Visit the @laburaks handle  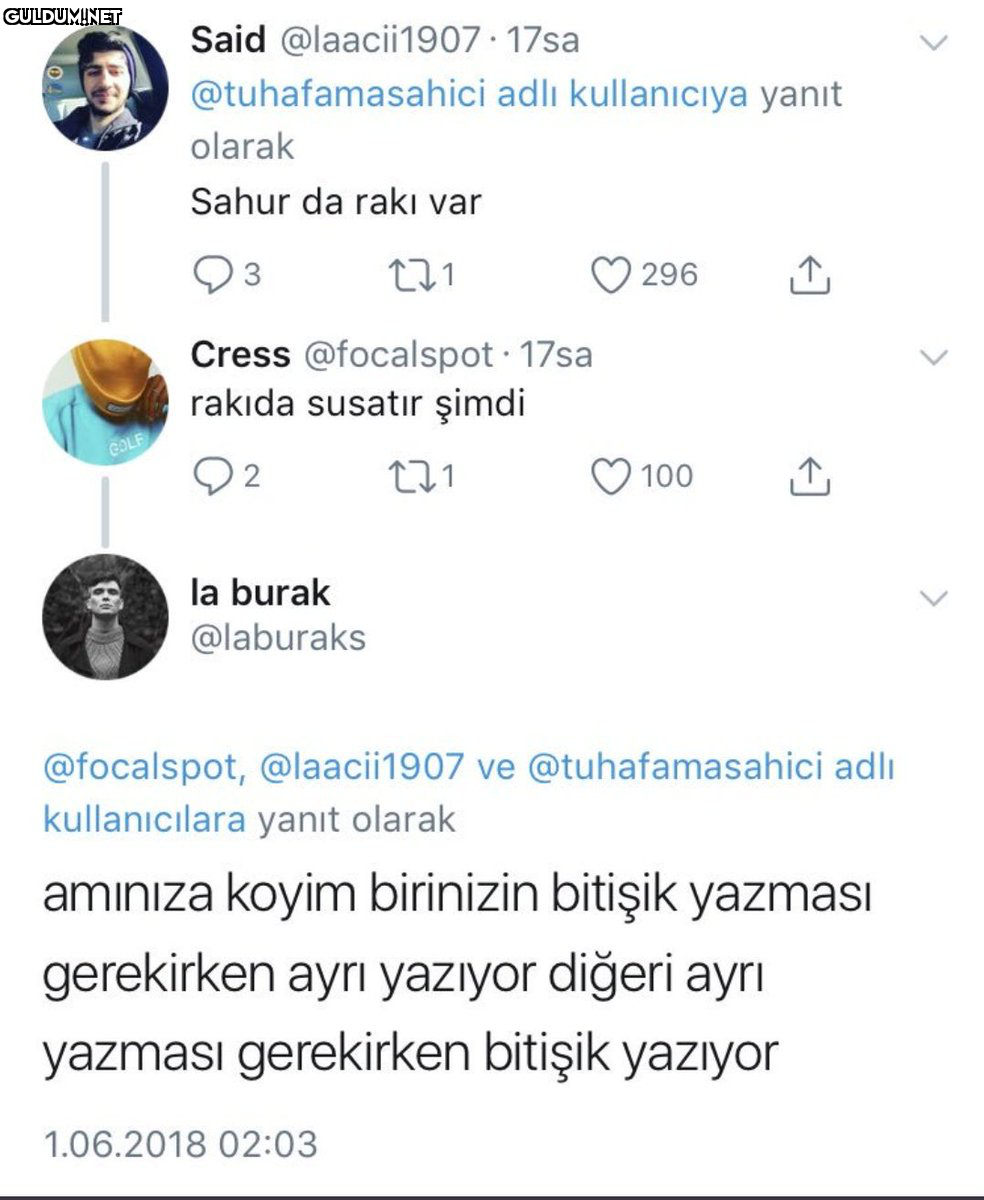click(278, 638)
